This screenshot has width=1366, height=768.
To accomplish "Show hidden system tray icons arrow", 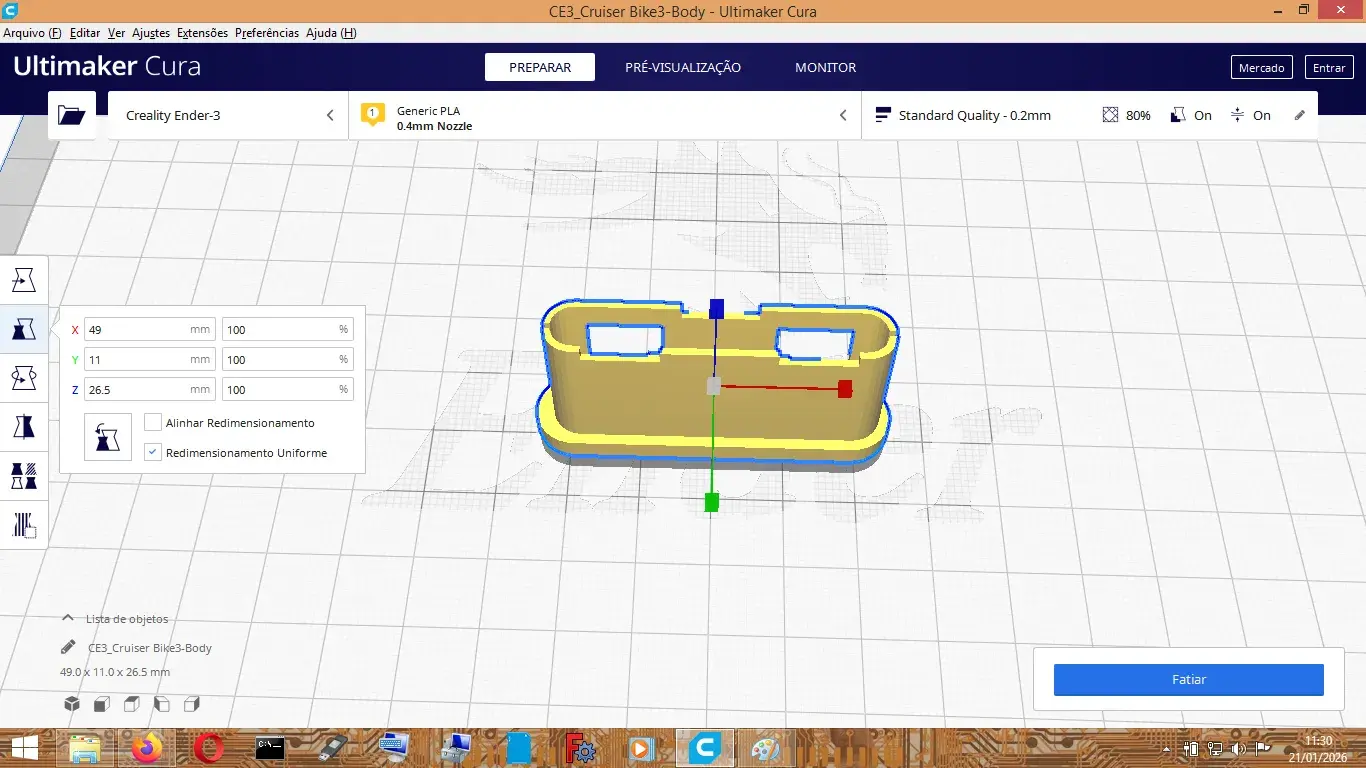I will pyautogui.click(x=1166, y=748).
